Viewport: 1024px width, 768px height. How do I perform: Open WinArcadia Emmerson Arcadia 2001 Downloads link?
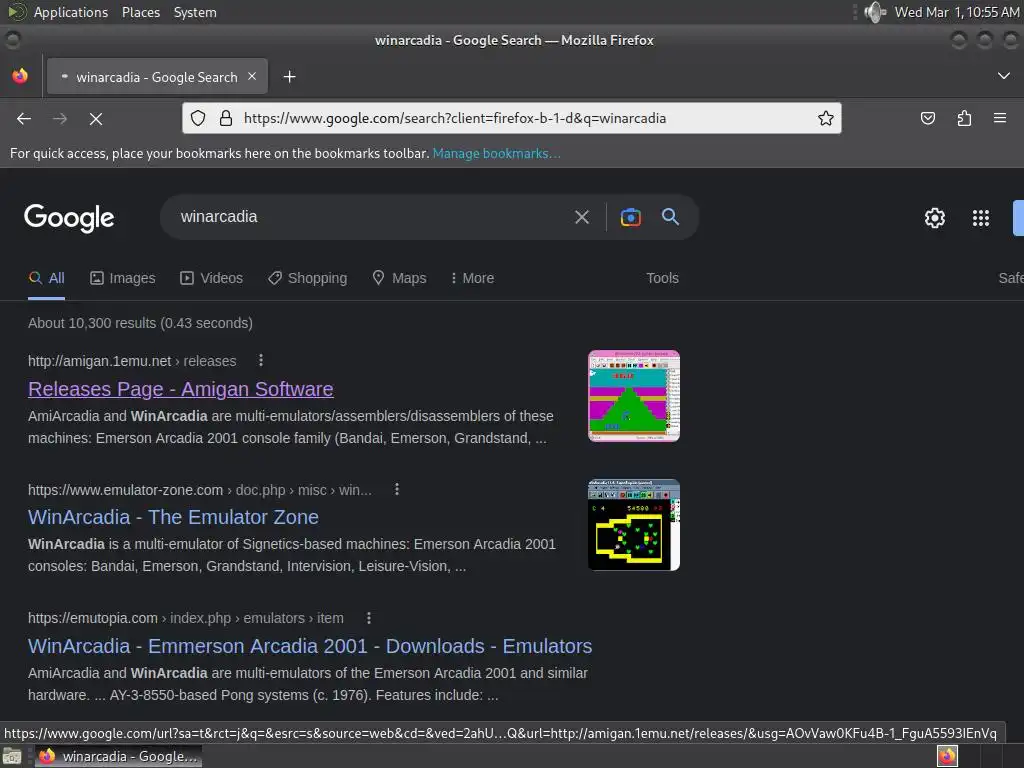(x=310, y=646)
